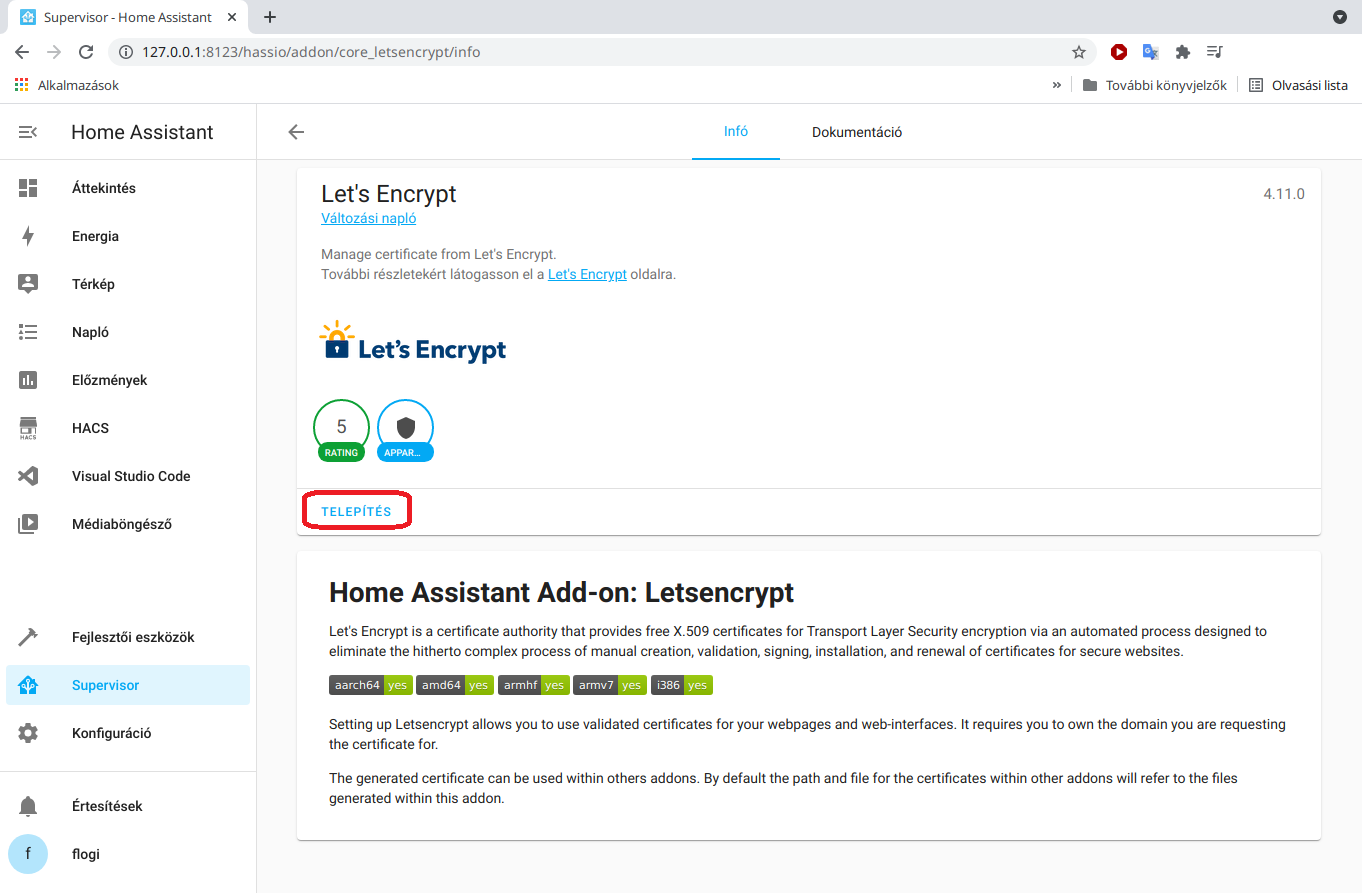The height and width of the screenshot is (893, 1362).
Task: Click the Visual Studio Code icon
Action: [x=28, y=476]
